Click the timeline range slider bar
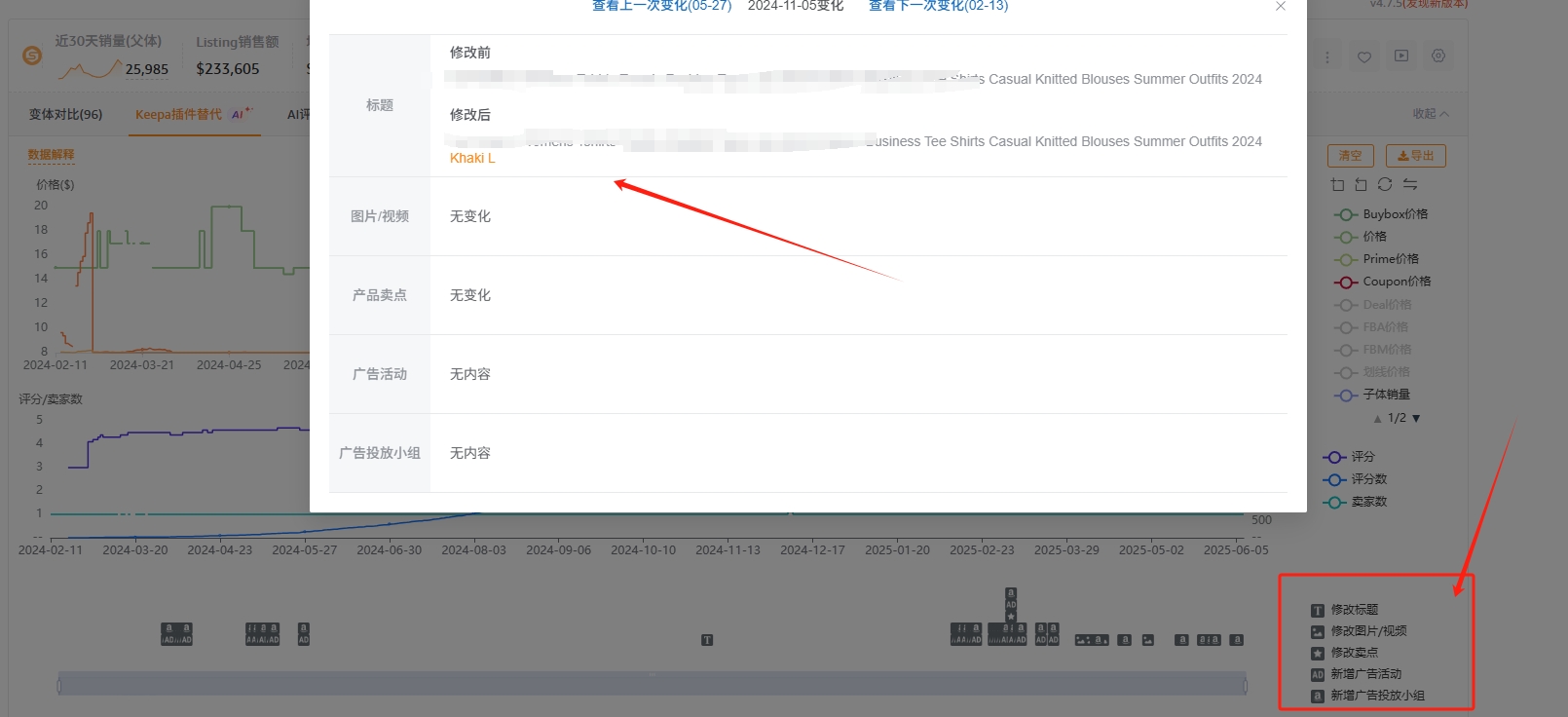Screen dimensions: 1568x717 (653, 684)
